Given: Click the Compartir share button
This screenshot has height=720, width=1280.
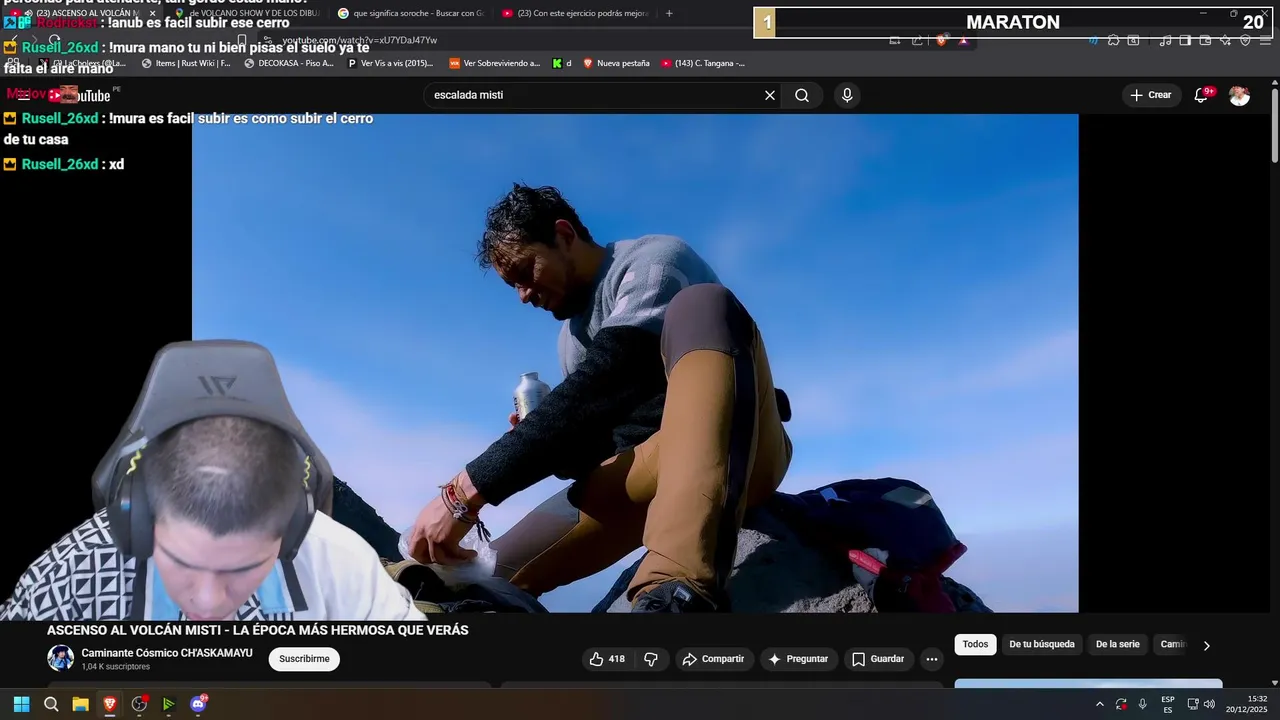Looking at the screenshot, I should click(713, 659).
